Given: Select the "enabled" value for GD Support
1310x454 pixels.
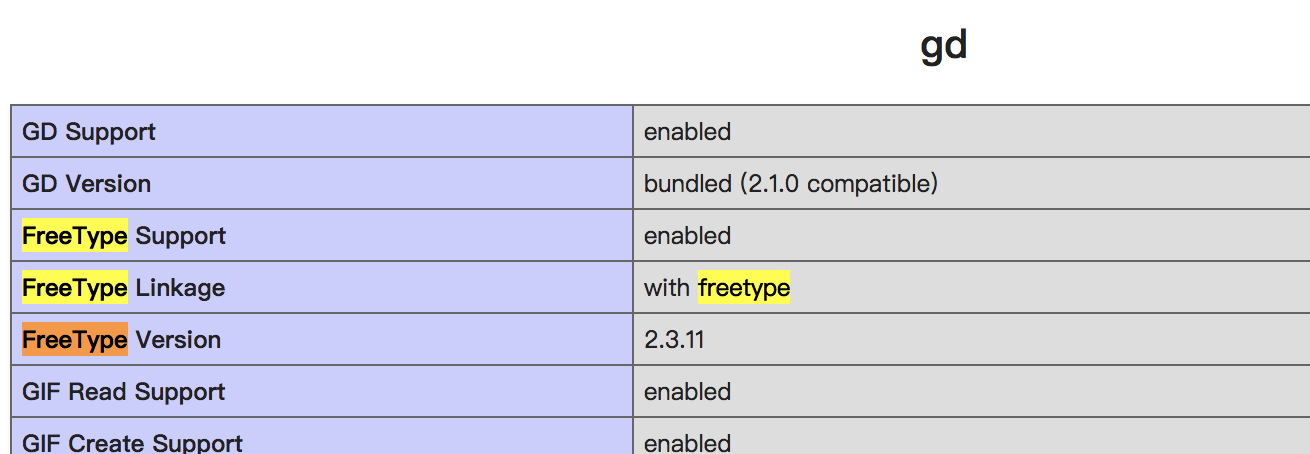Looking at the screenshot, I should coord(687,132).
